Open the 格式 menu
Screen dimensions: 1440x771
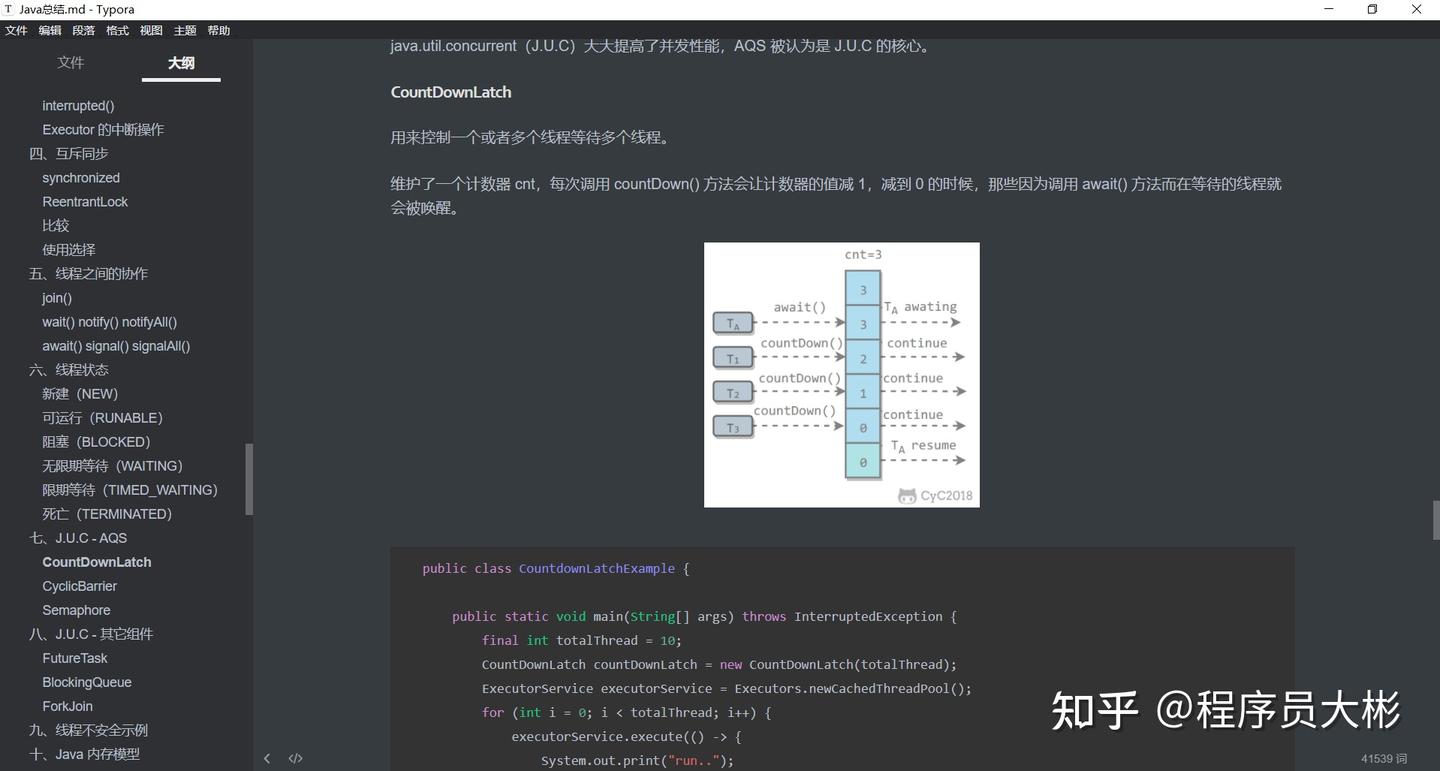pos(116,30)
